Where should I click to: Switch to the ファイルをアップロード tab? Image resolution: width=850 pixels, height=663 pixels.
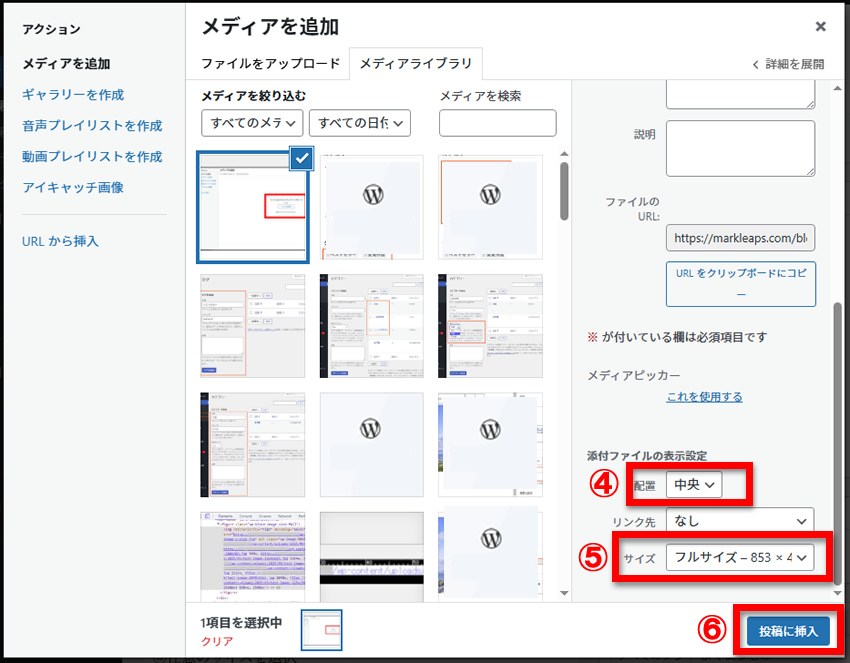[270, 63]
